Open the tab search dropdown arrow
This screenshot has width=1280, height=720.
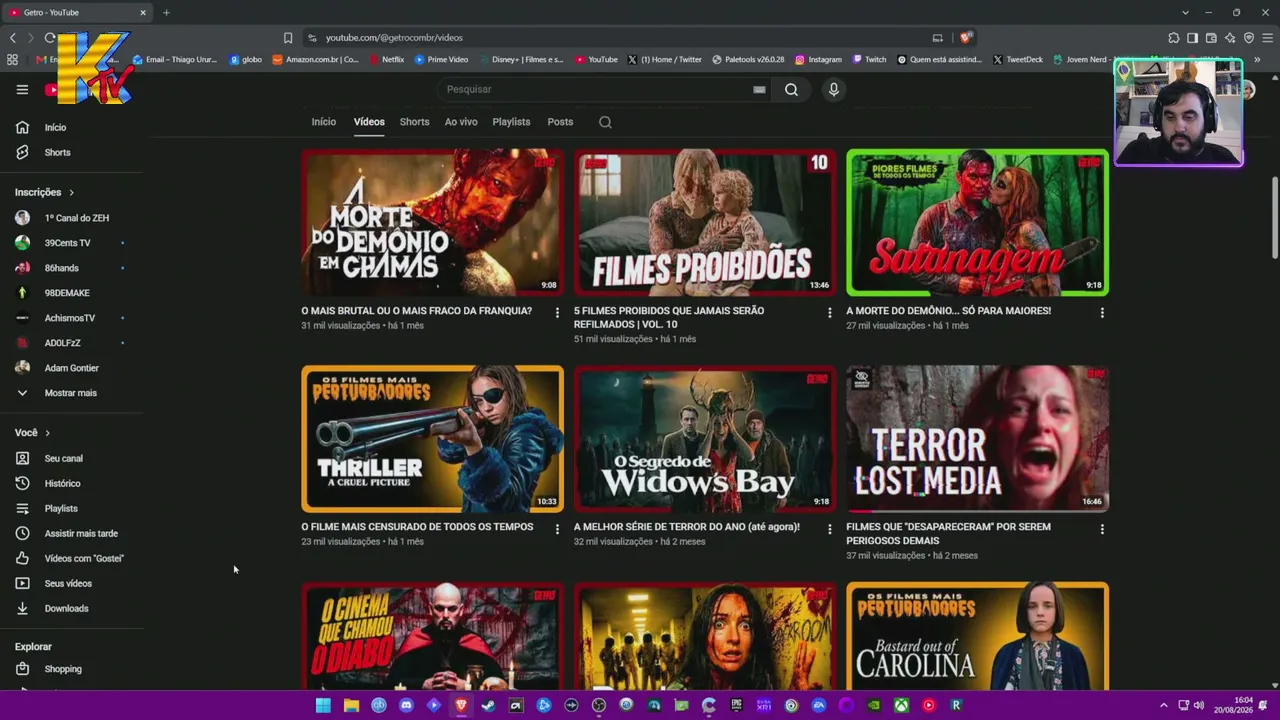(1185, 12)
